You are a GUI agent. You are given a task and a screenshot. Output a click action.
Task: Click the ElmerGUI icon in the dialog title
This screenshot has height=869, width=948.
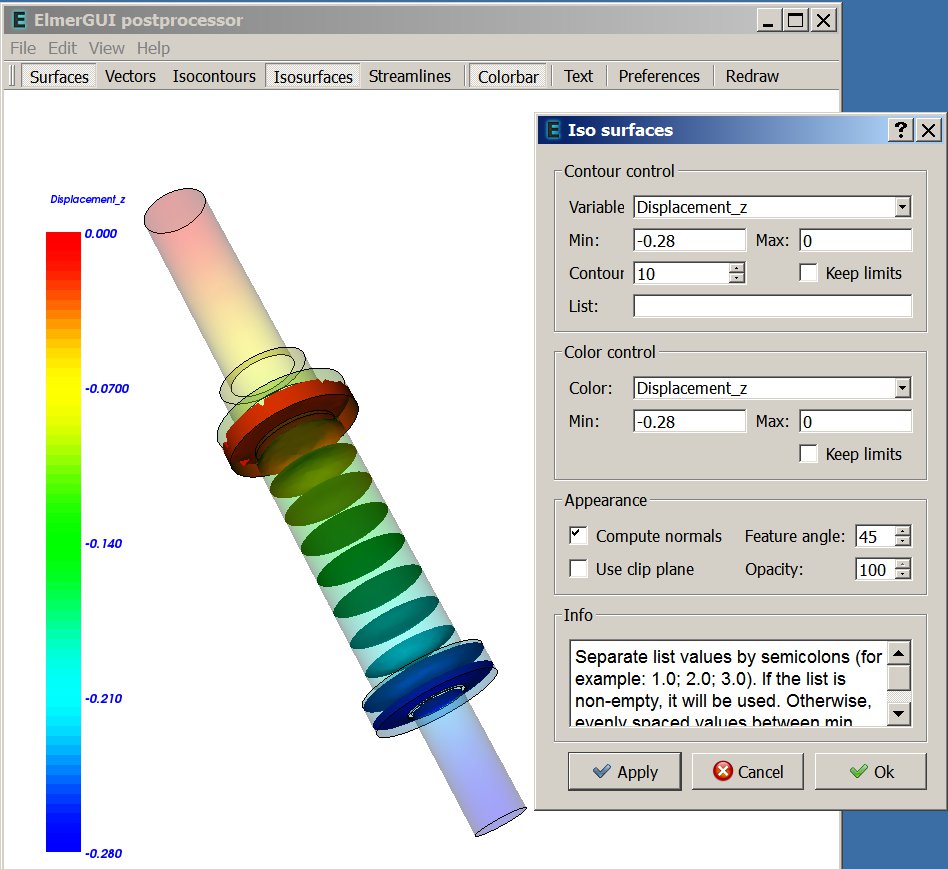(x=553, y=130)
